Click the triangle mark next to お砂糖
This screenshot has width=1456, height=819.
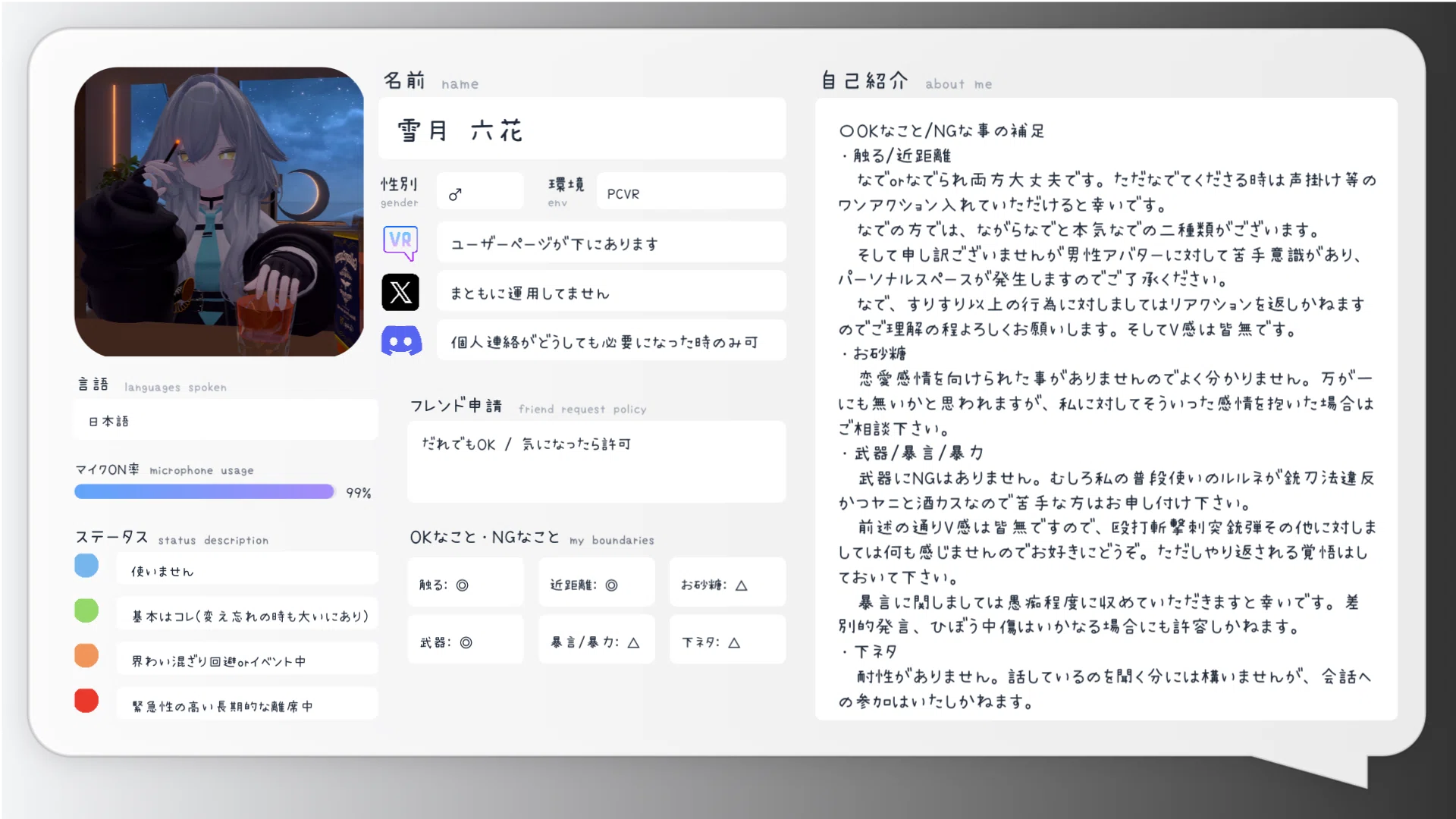tap(742, 585)
